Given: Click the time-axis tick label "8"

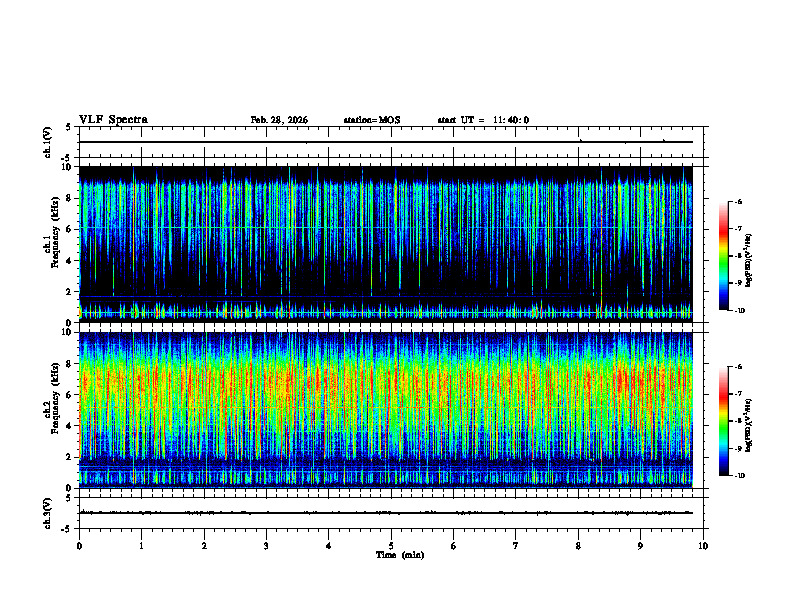Looking at the screenshot, I should [x=578, y=546].
